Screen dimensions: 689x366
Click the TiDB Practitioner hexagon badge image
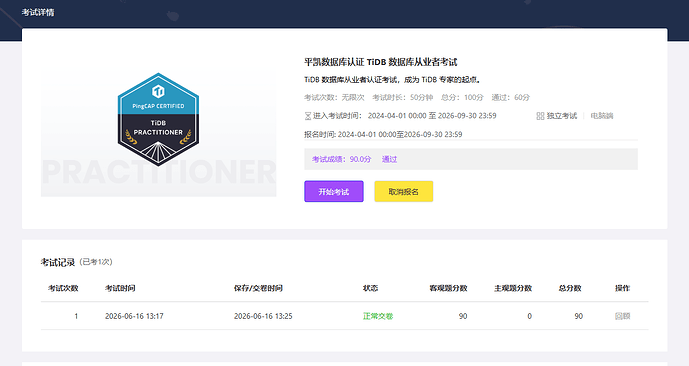pos(158,120)
